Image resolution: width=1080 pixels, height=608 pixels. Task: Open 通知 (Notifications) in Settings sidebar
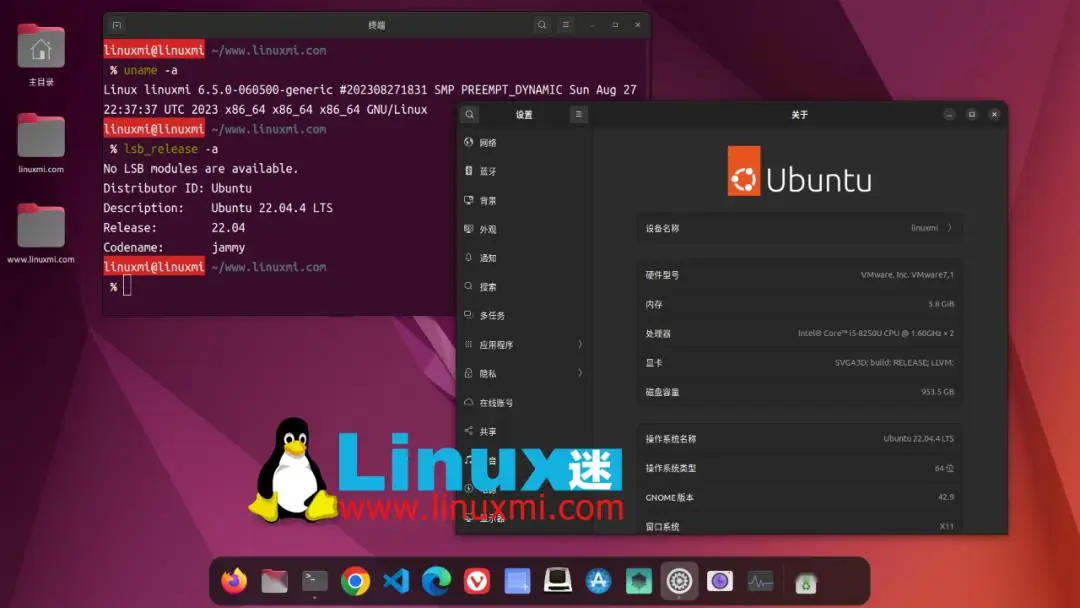[525, 258]
